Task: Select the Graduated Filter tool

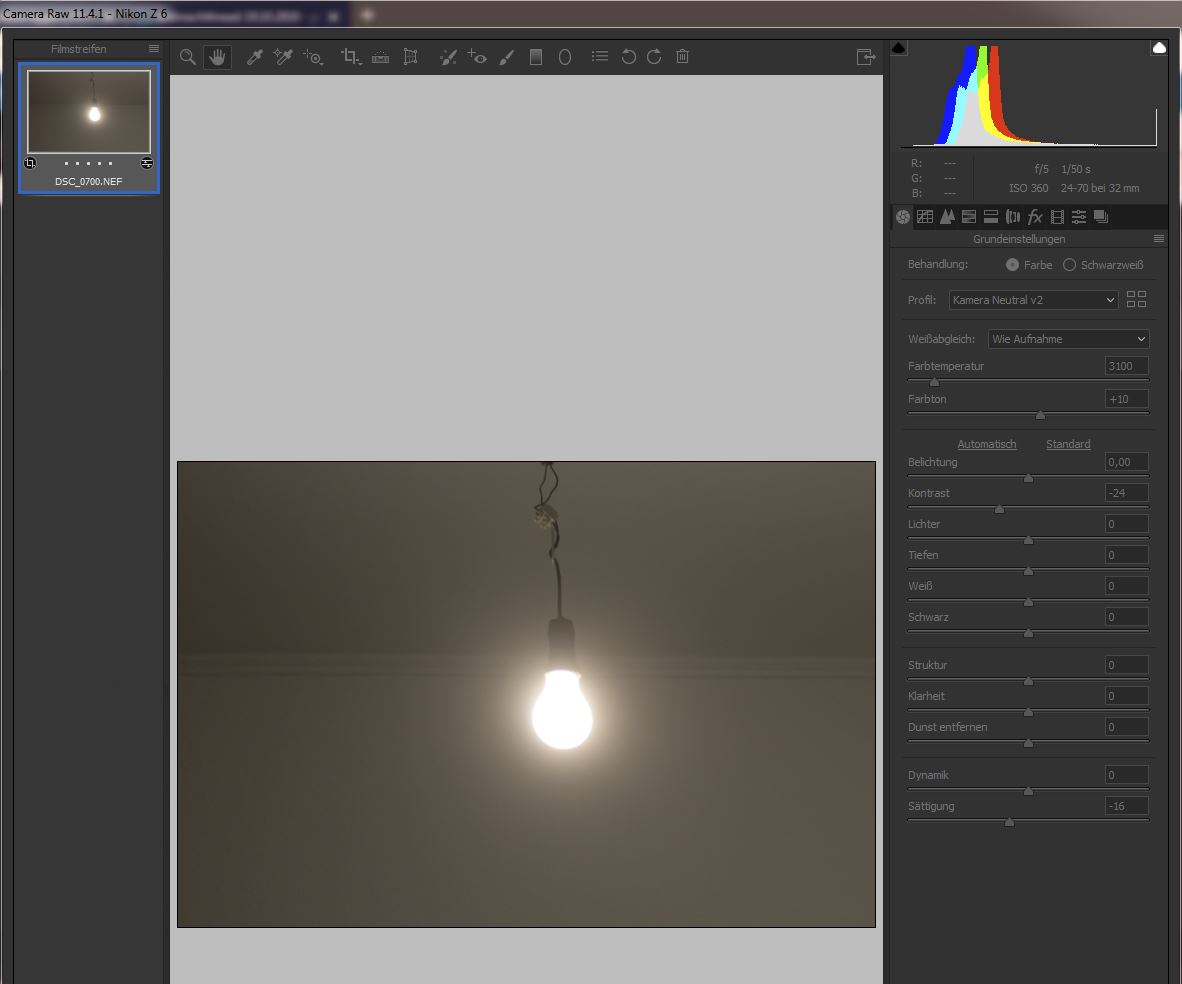Action: 536,57
